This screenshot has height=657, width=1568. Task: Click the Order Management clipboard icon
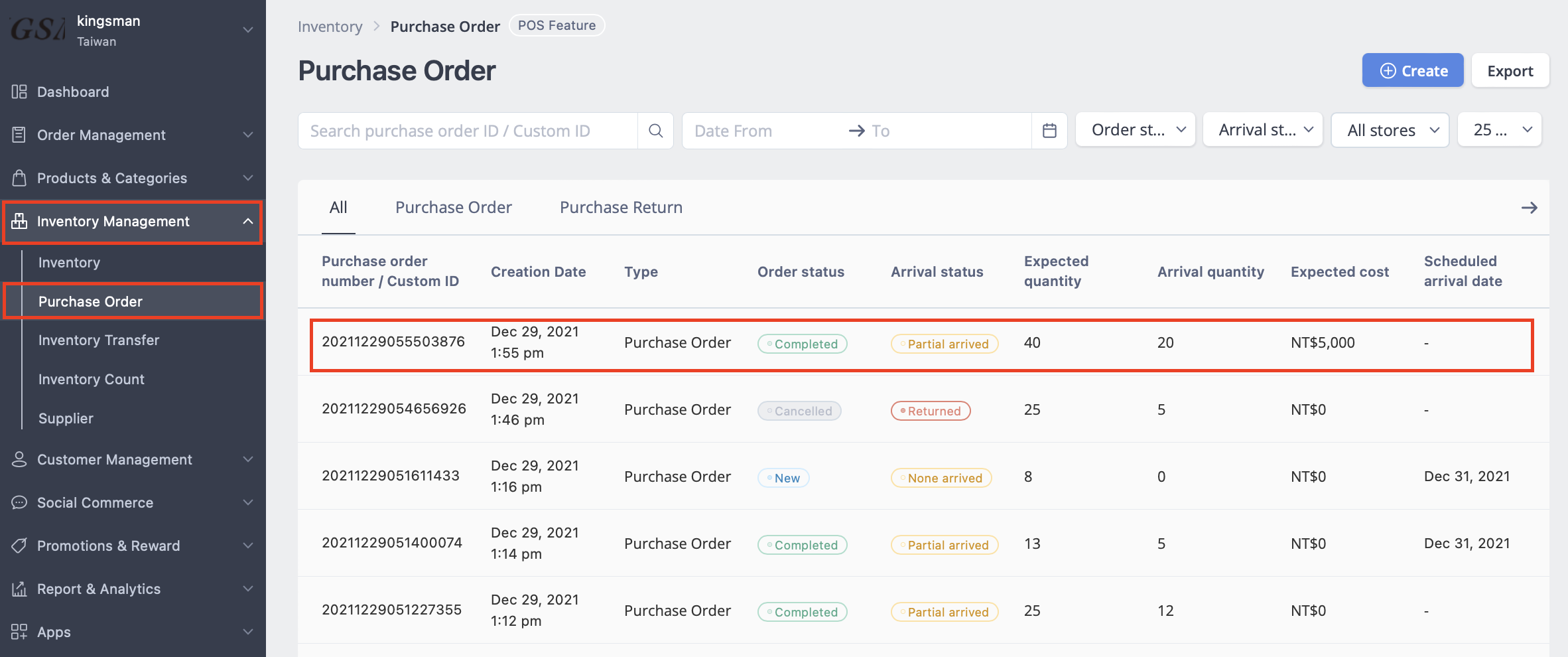click(19, 135)
